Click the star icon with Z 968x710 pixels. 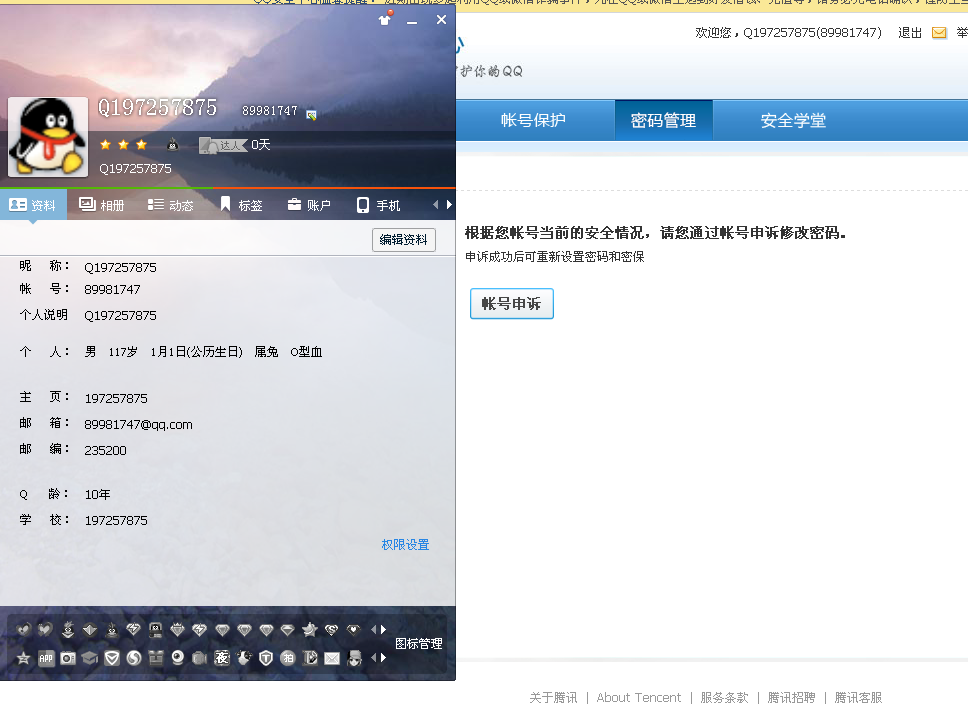pyautogui.click(x=23, y=658)
